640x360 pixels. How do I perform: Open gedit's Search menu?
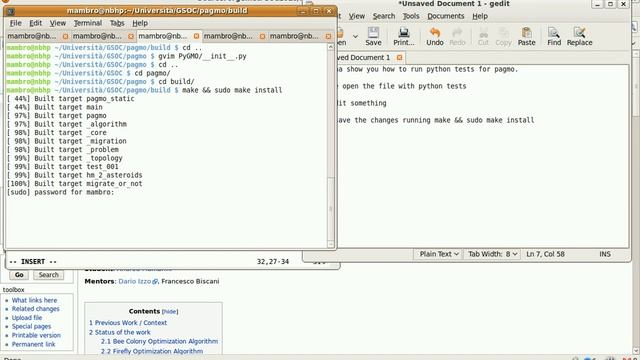coord(384,16)
